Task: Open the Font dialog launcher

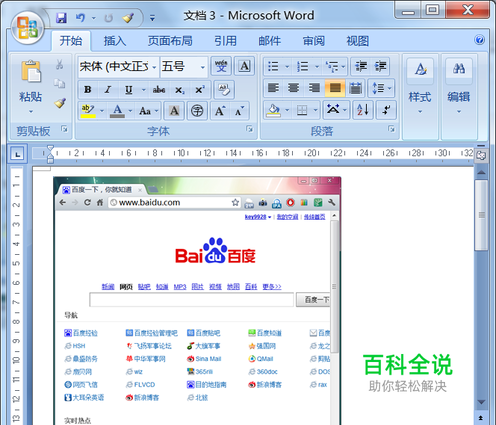Action: tap(249, 128)
